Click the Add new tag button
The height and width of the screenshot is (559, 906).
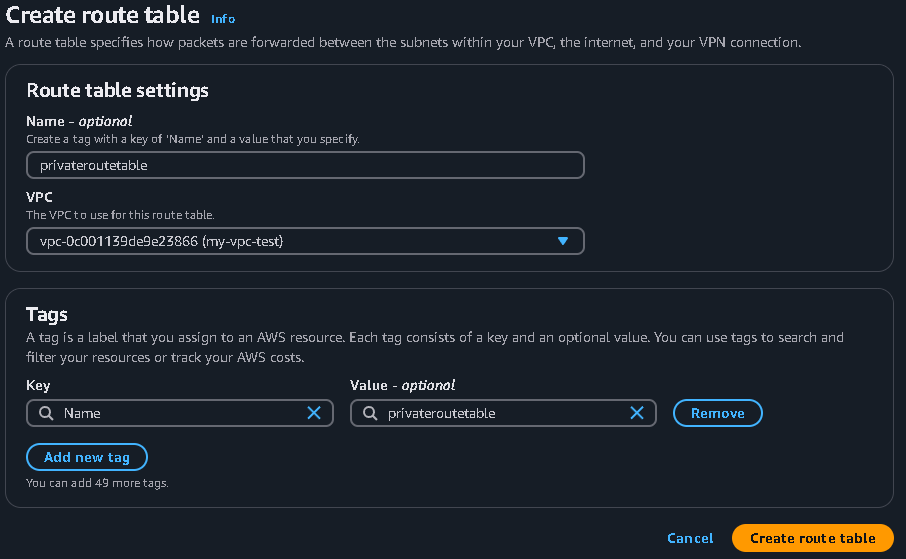[87, 457]
